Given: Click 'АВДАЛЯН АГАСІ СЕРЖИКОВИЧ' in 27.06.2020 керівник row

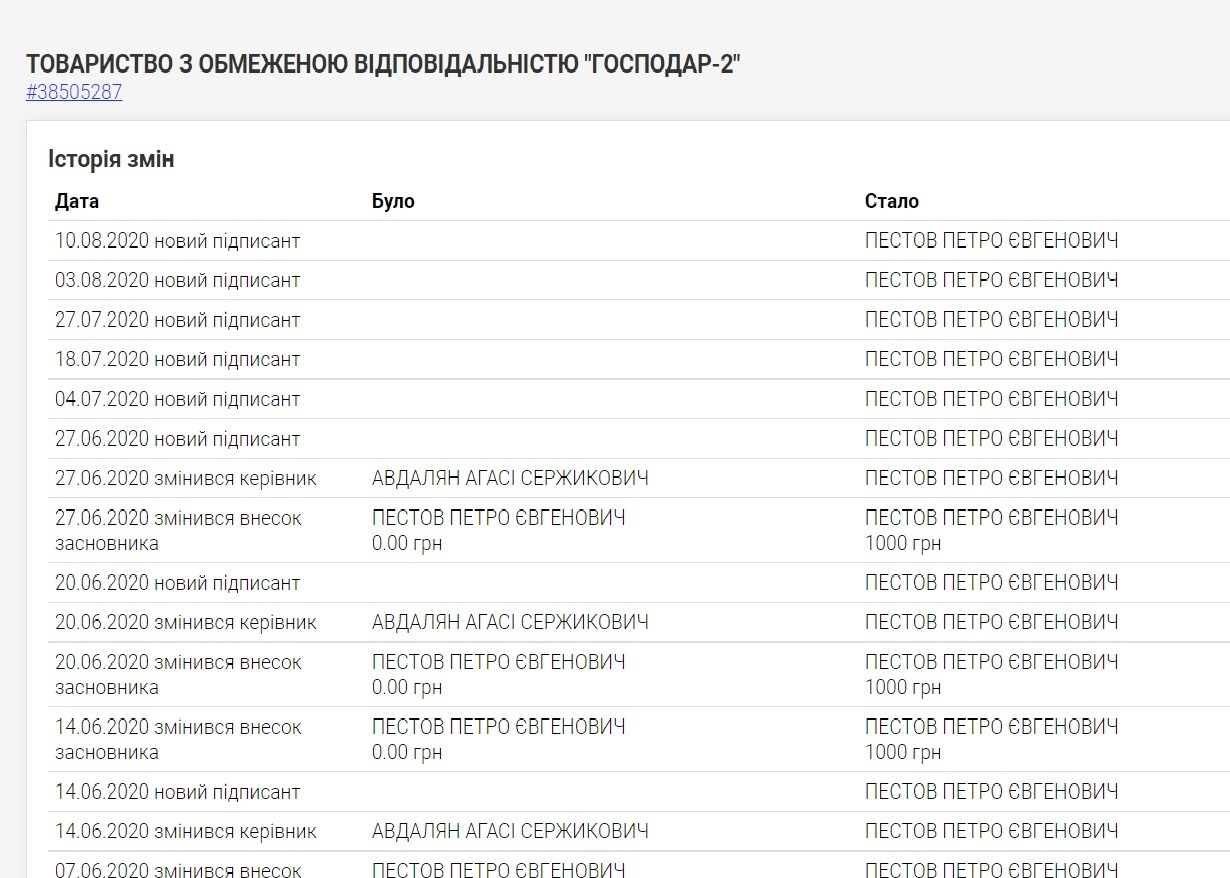Looking at the screenshot, I should [510, 479].
